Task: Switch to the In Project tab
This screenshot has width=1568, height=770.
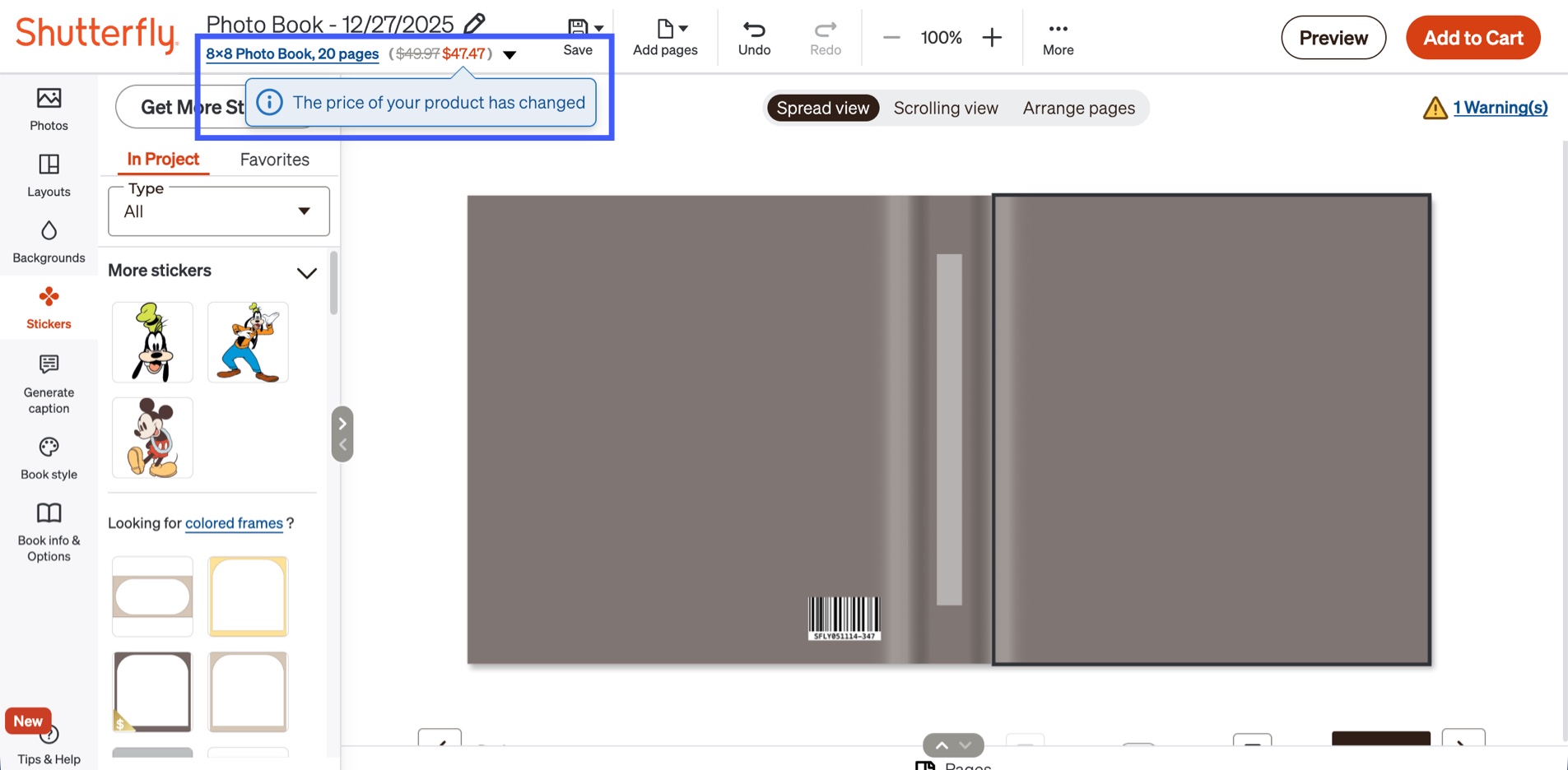Action: (163, 159)
